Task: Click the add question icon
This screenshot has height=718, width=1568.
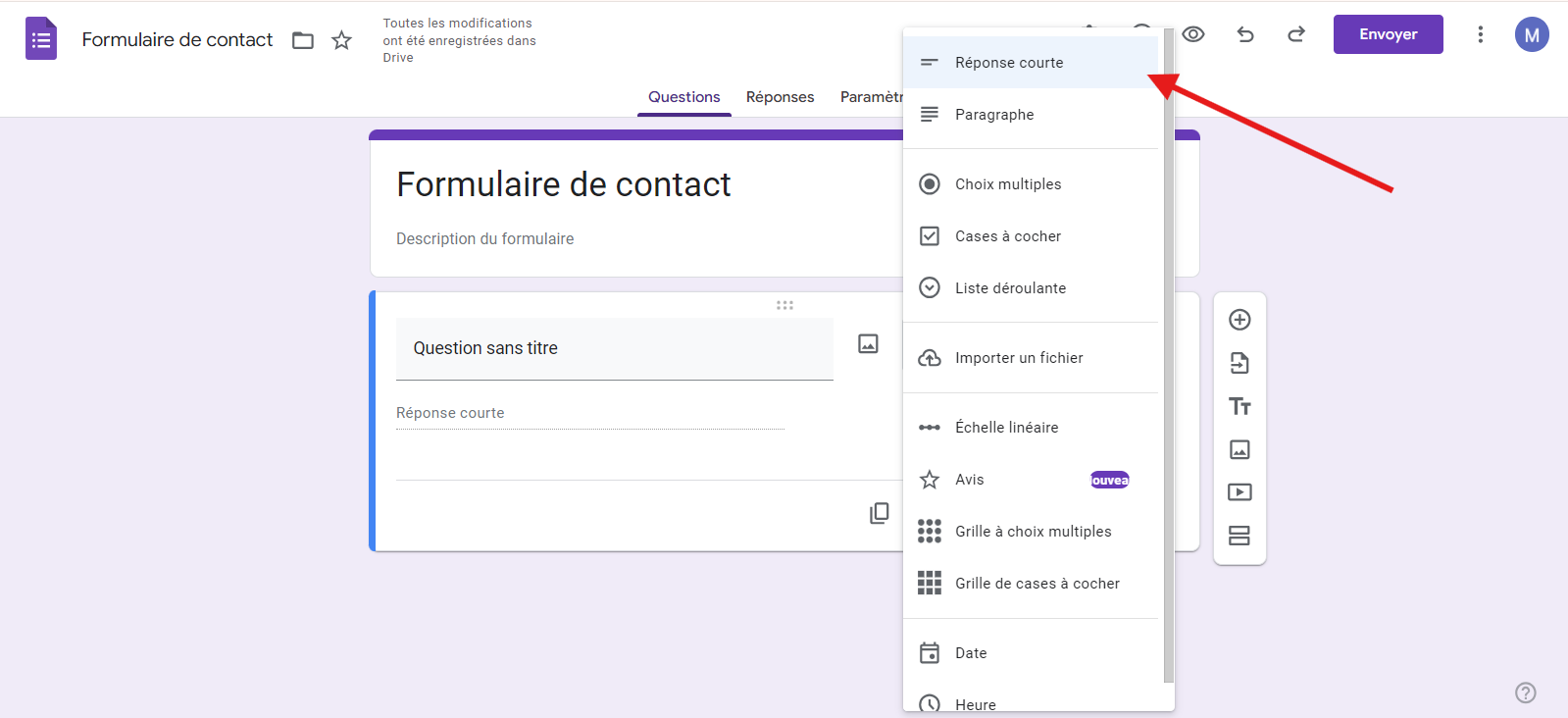Action: coord(1239,320)
